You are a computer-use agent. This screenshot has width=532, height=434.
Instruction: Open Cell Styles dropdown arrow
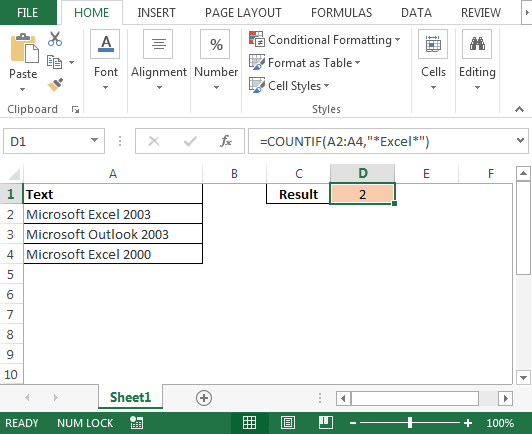point(326,86)
